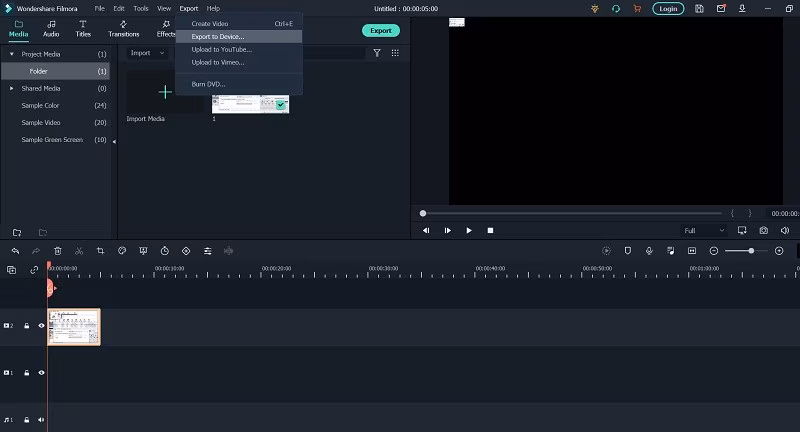Screen dimensions: 800x432
Task: Collapse the Project Media tree
Action: coord(12,54)
